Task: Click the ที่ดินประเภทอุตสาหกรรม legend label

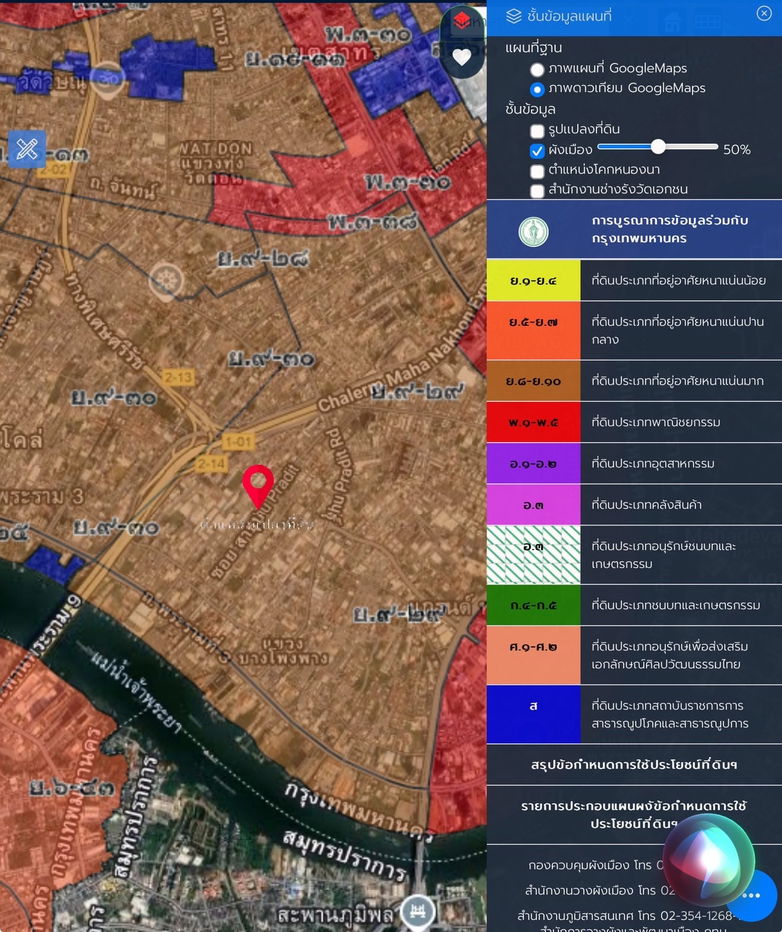Action: click(x=652, y=463)
